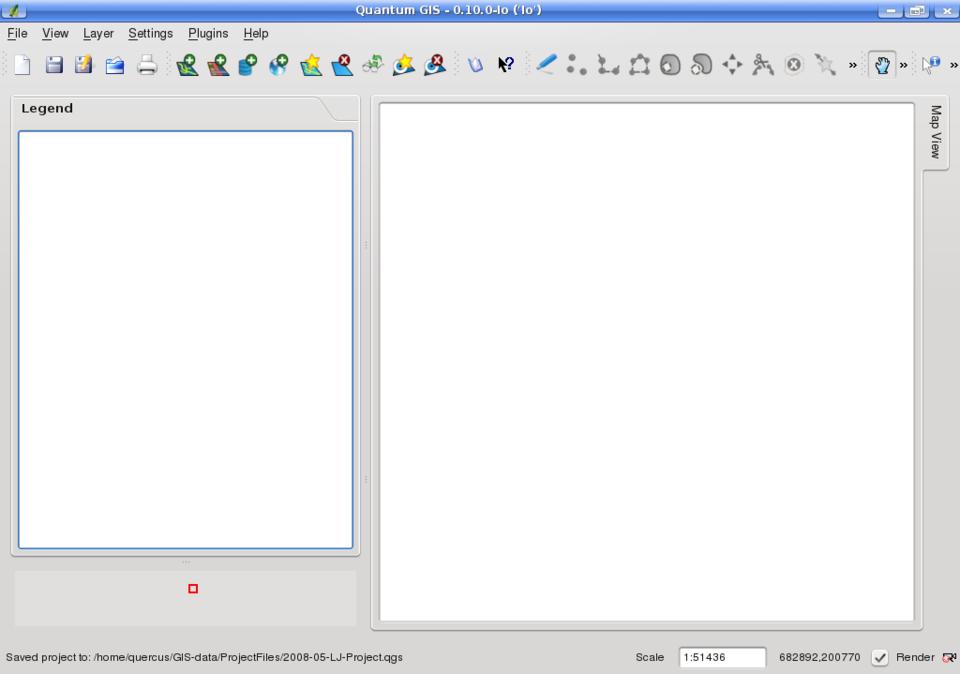Open the Plugins menu
This screenshot has height=674, width=960.
click(208, 33)
